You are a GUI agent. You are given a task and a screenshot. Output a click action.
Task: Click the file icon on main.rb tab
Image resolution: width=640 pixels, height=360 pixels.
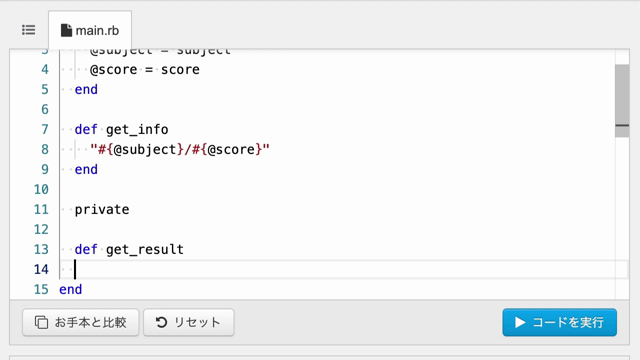(66, 30)
